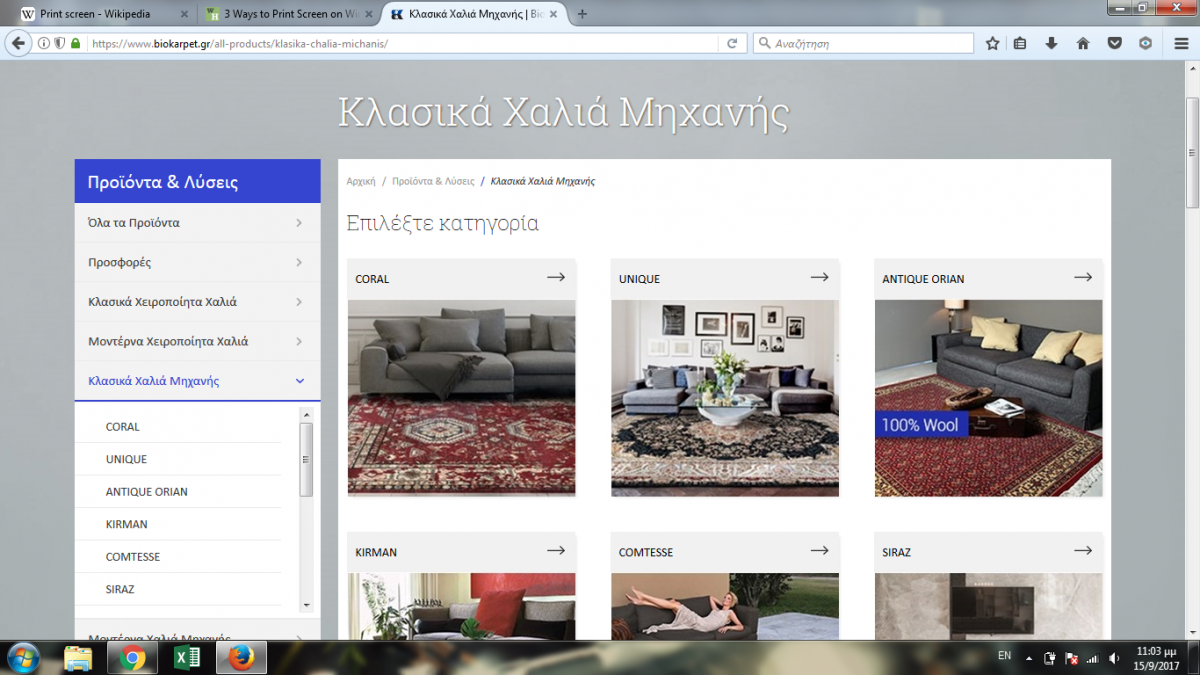The width and height of the screenshot is (1200, 675).
Task: Click the Show desktop strip beside the clock
Action: (x=1194, y=658)
